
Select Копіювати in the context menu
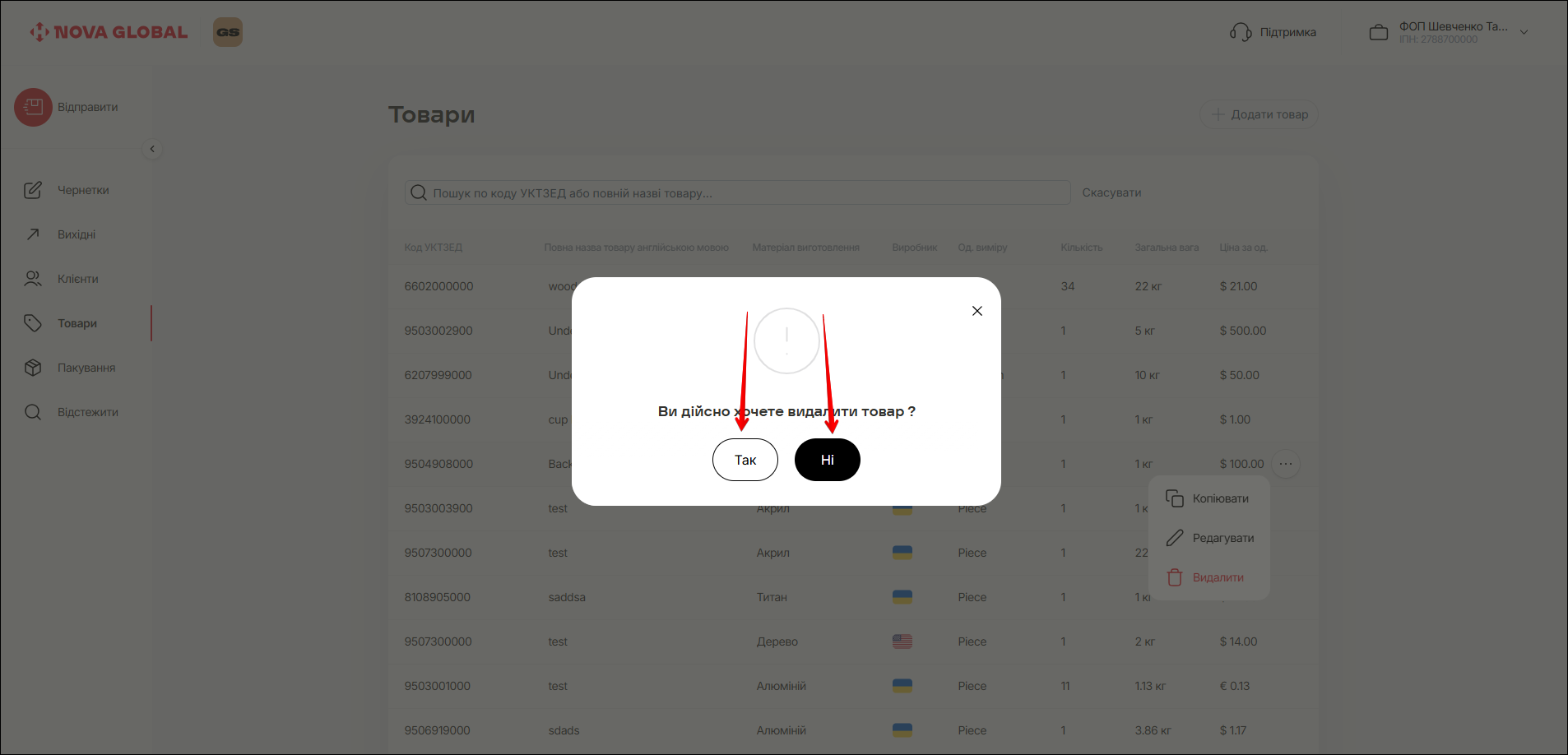(x=1219, y=498)
